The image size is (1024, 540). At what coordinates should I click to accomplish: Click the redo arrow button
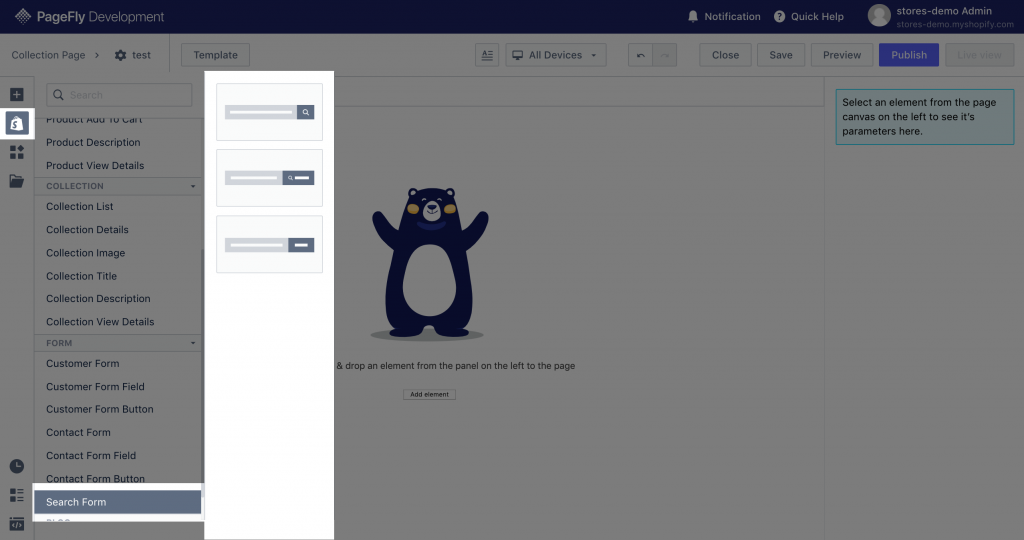tap(665, 56)
